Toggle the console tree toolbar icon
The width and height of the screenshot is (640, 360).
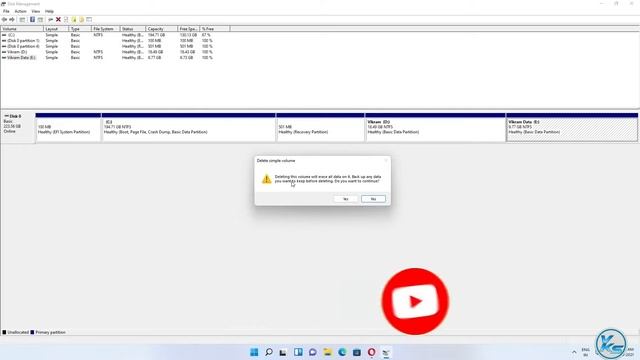22,20
